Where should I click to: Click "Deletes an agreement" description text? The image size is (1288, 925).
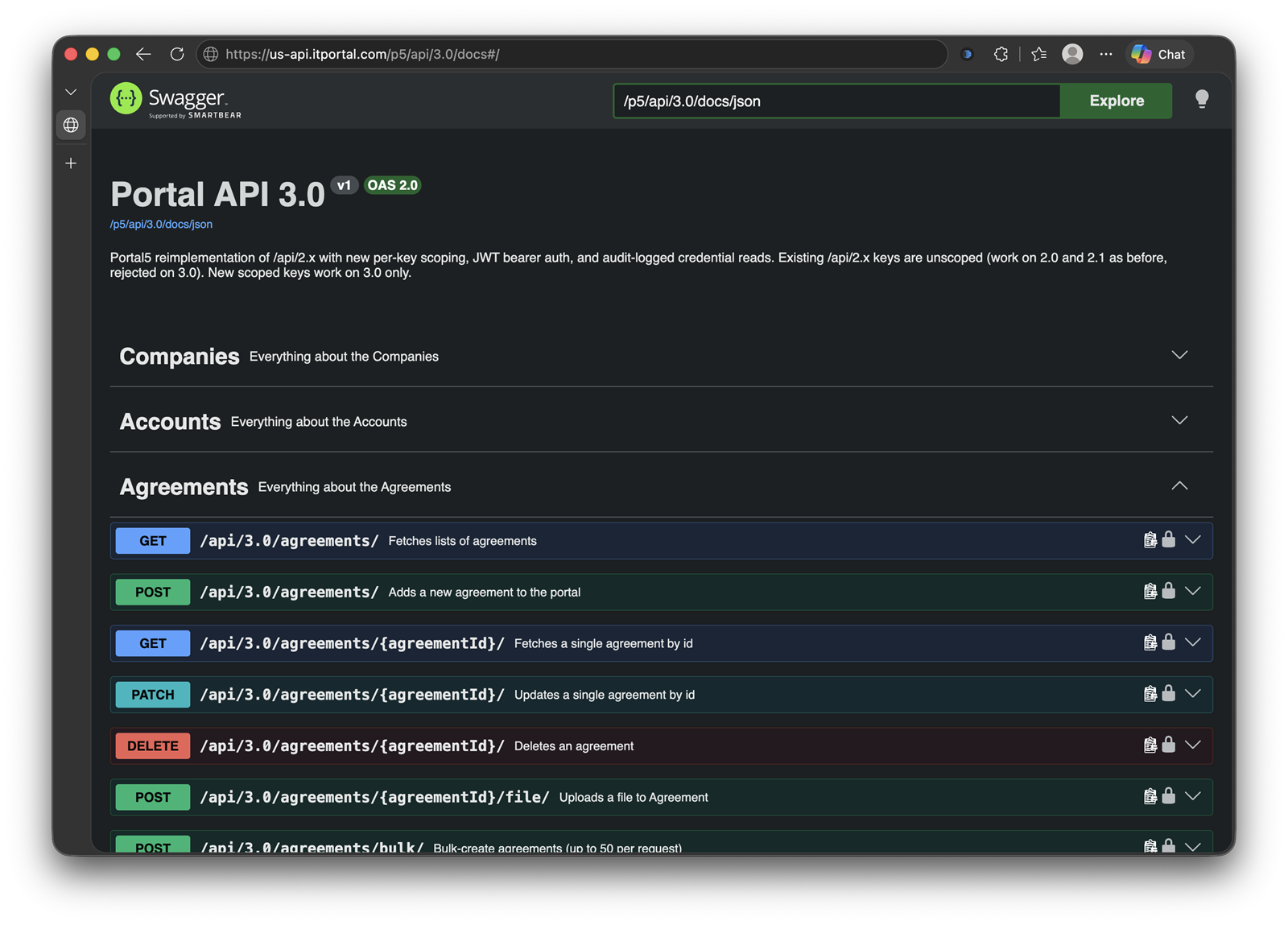[x=573, y=746]
